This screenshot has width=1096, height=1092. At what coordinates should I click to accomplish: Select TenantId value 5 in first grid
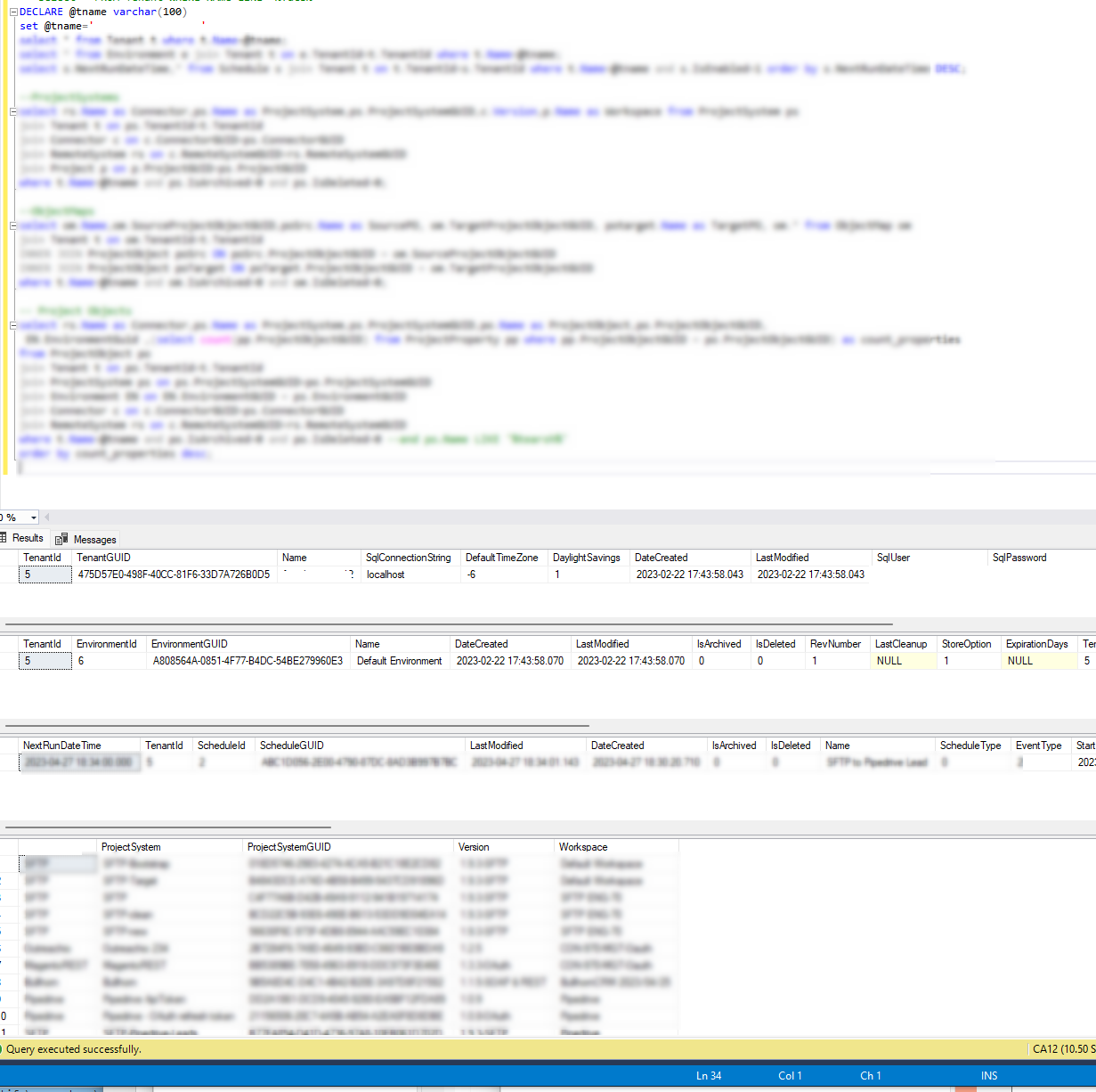coord(45,574)
